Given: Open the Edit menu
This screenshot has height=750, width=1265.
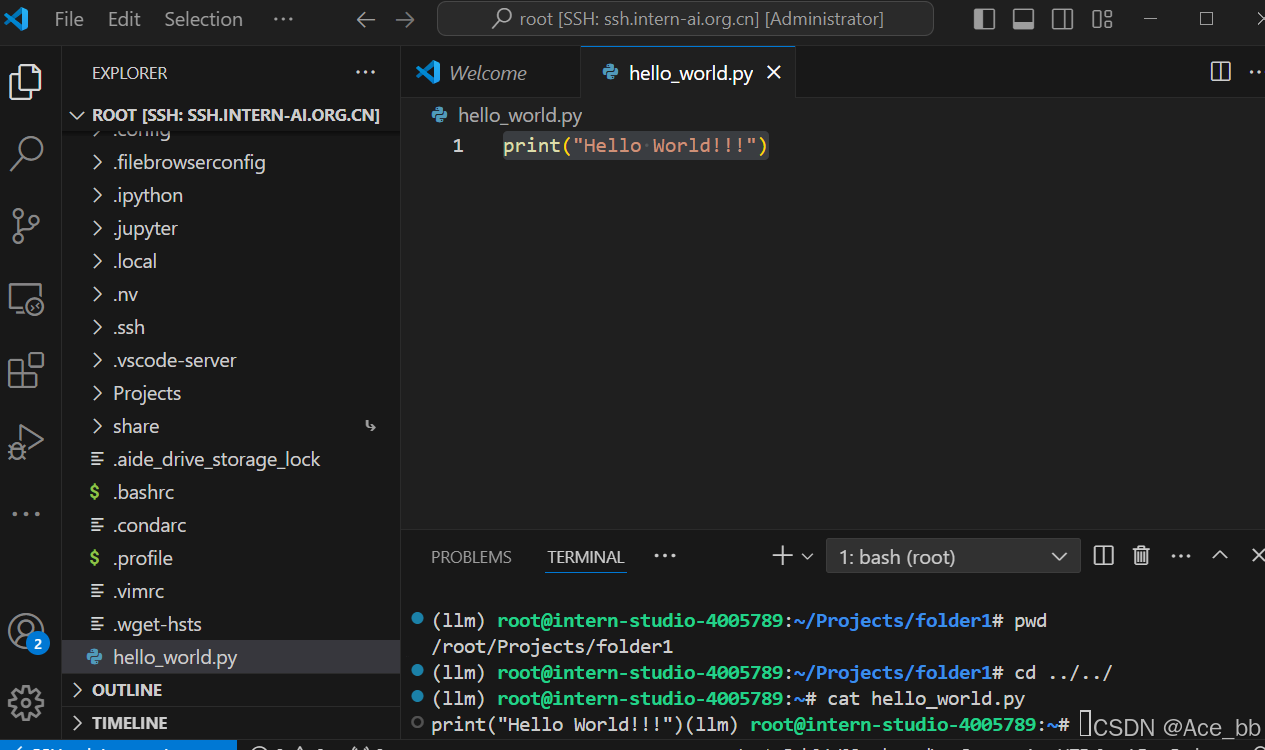Looking at the screenshot, I should click(124, 19).
